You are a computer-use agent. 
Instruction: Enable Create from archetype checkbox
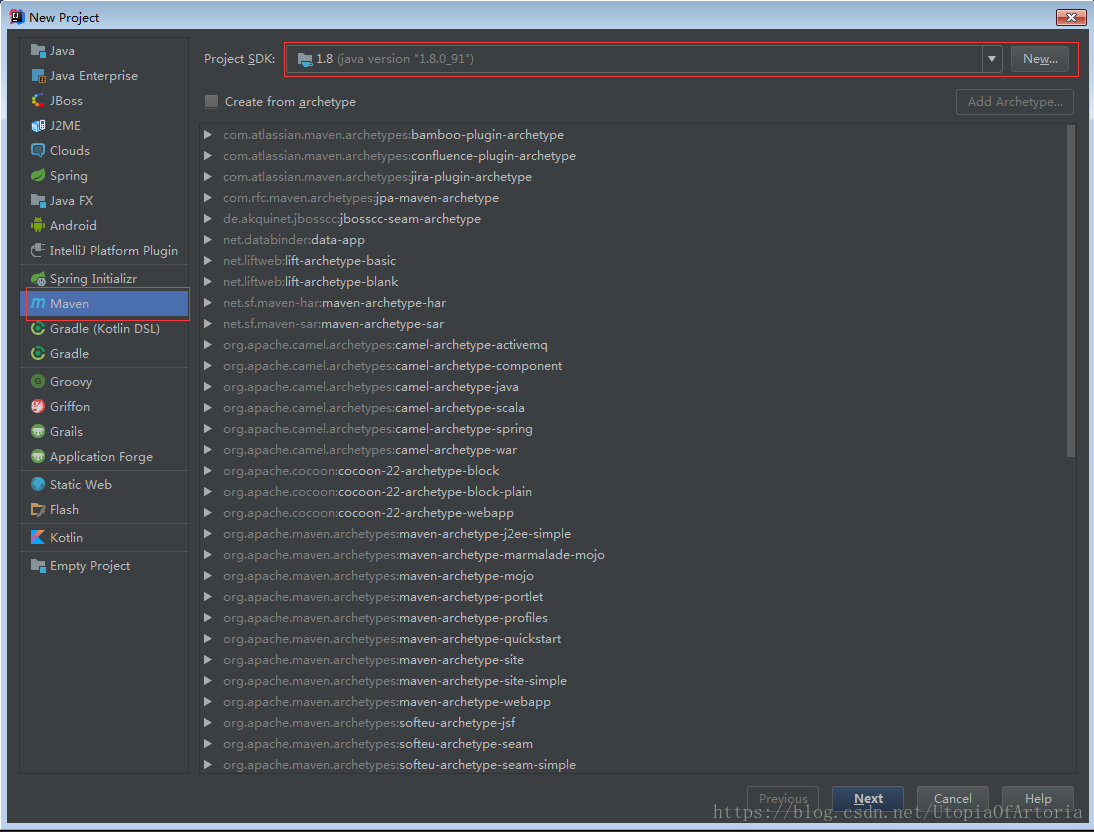point(211,102)
